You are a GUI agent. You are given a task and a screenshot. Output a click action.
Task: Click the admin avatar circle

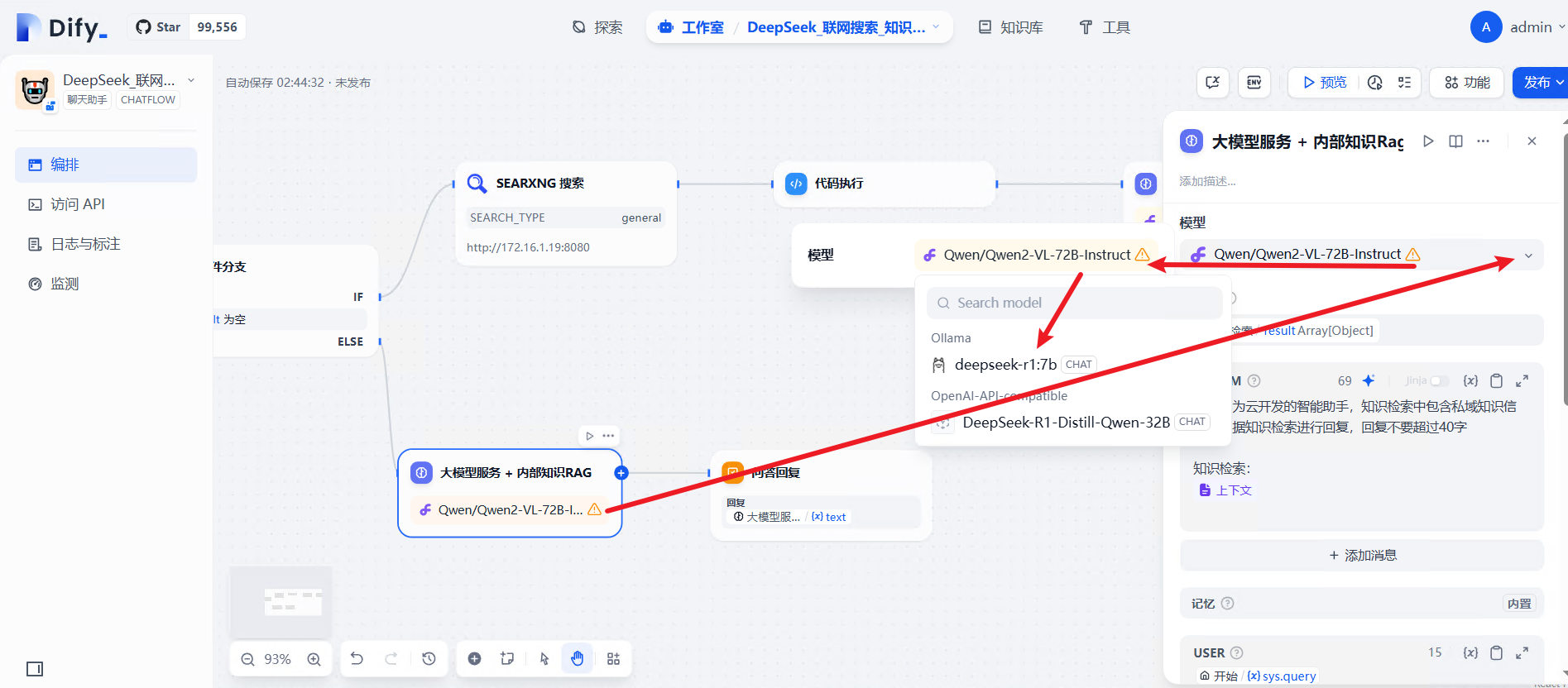pyautogui.click(x=1486, y=27)
